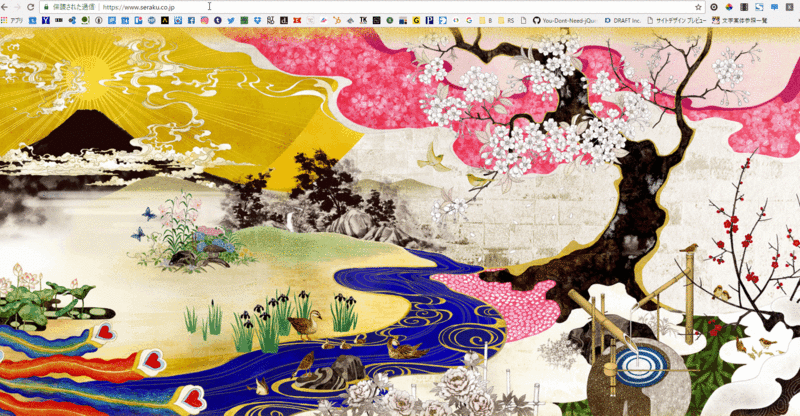Expand the RS bookmarks folder
The width and height of the screenshot is (800, 416).
506,20
